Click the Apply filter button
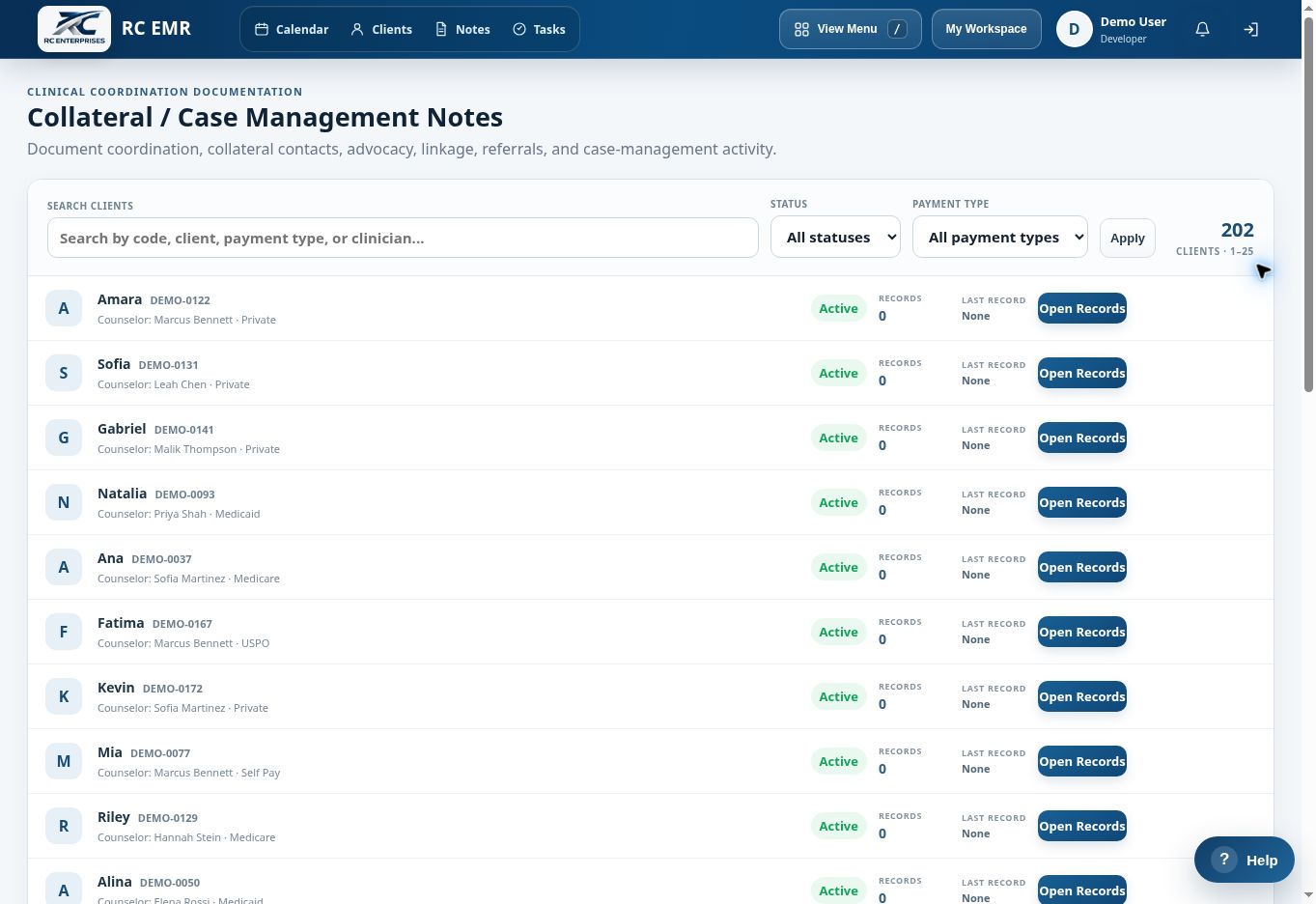The width and height of the screenshot is (1316, 904). (1128, 238)
